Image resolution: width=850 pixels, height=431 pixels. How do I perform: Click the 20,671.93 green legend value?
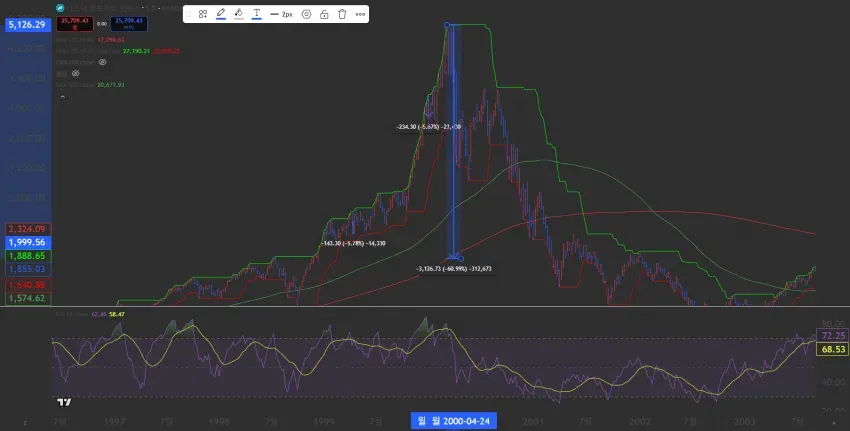(x=111, y=85)
